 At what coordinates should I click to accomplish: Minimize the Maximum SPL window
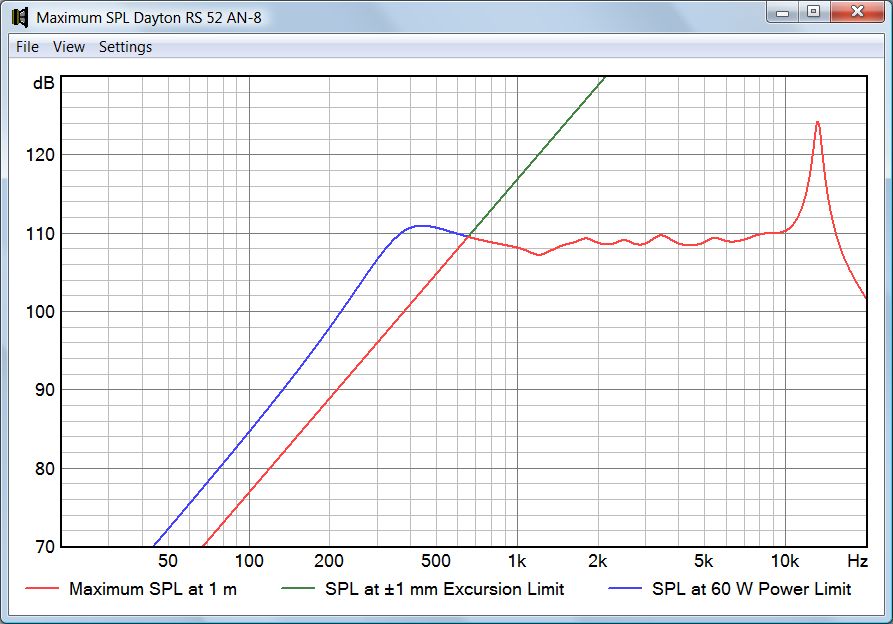(x=783, y=12)
